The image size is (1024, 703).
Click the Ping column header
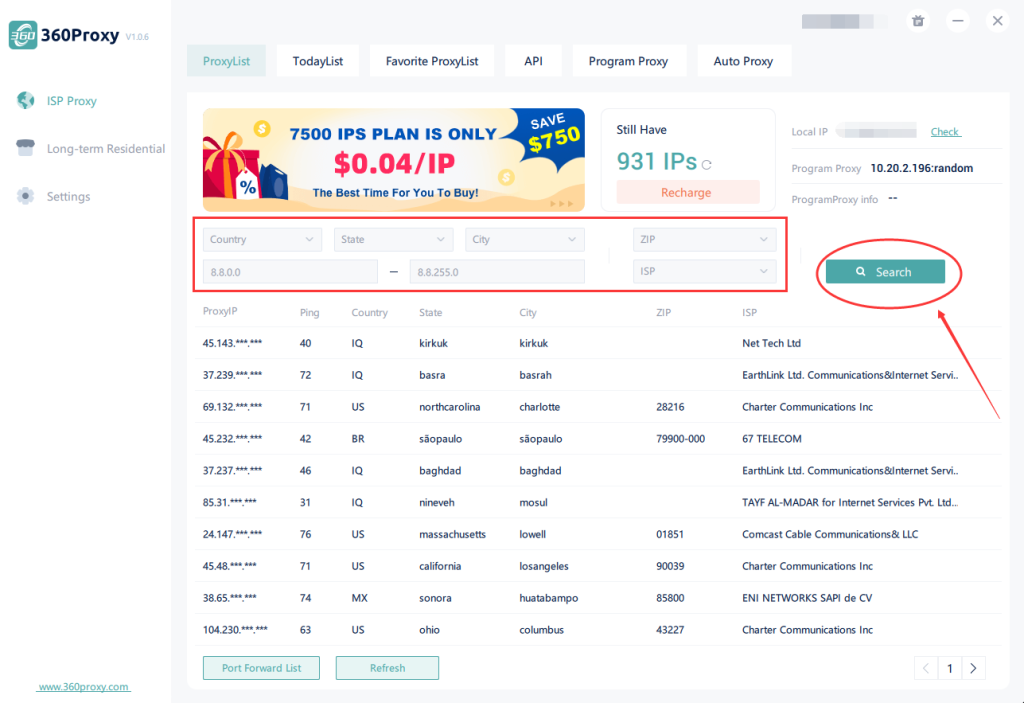[x=310, y=312]
